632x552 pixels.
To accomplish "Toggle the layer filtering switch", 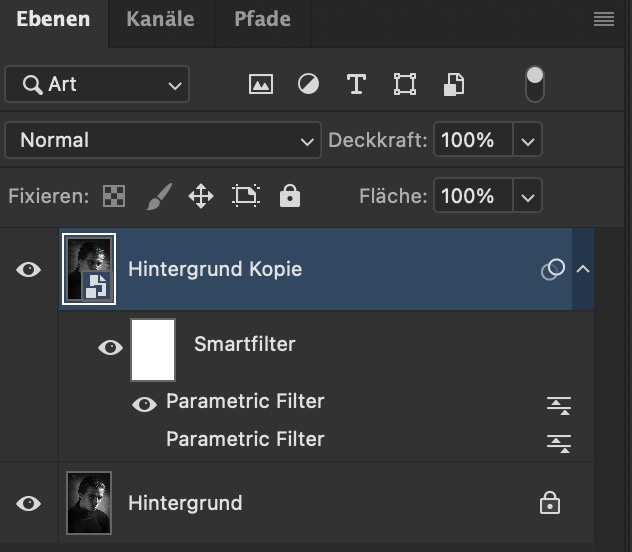I will pyautogui.click(x=535, y=84).
